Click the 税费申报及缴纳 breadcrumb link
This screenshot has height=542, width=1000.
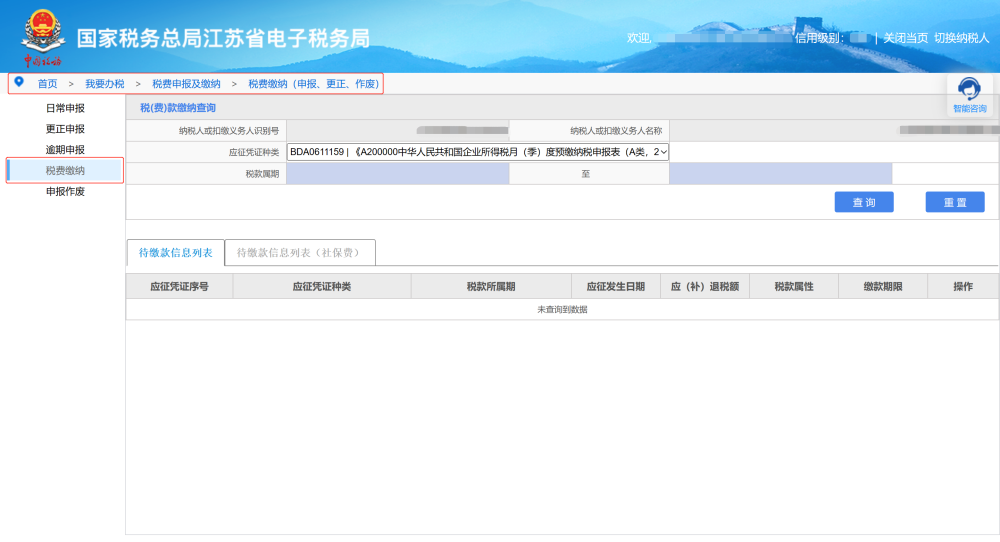tap(186, 84)
